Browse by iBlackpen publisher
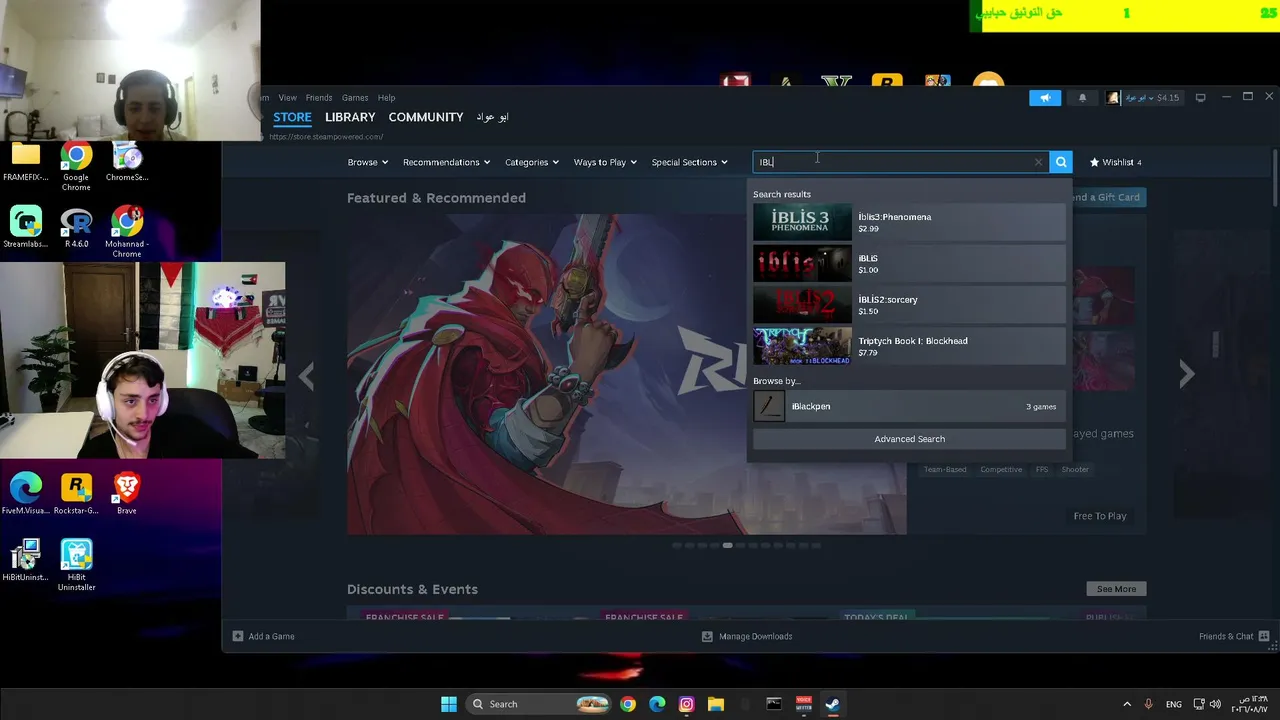 [909, 406]
